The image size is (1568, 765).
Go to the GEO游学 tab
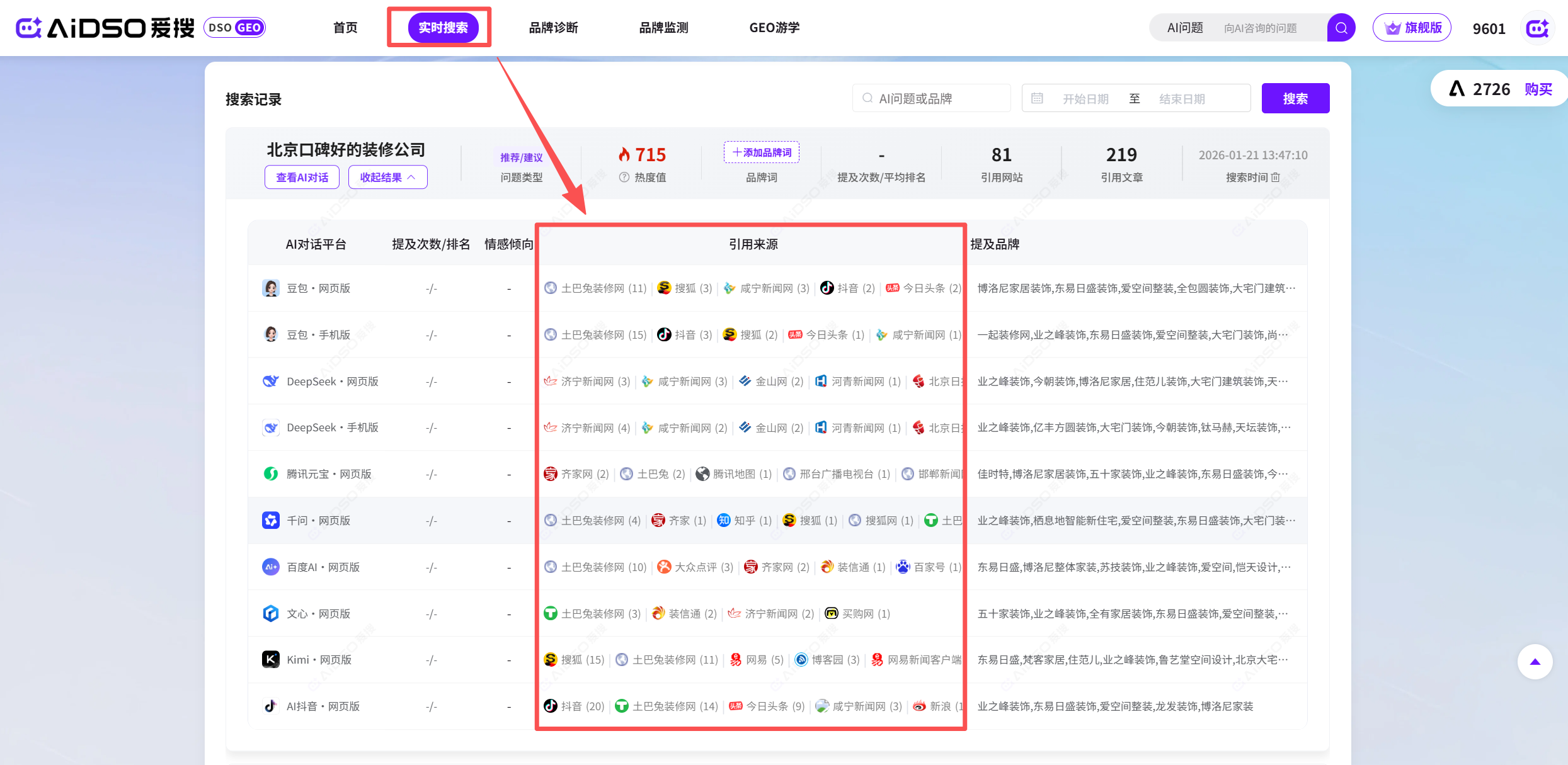tap(774, 28)
